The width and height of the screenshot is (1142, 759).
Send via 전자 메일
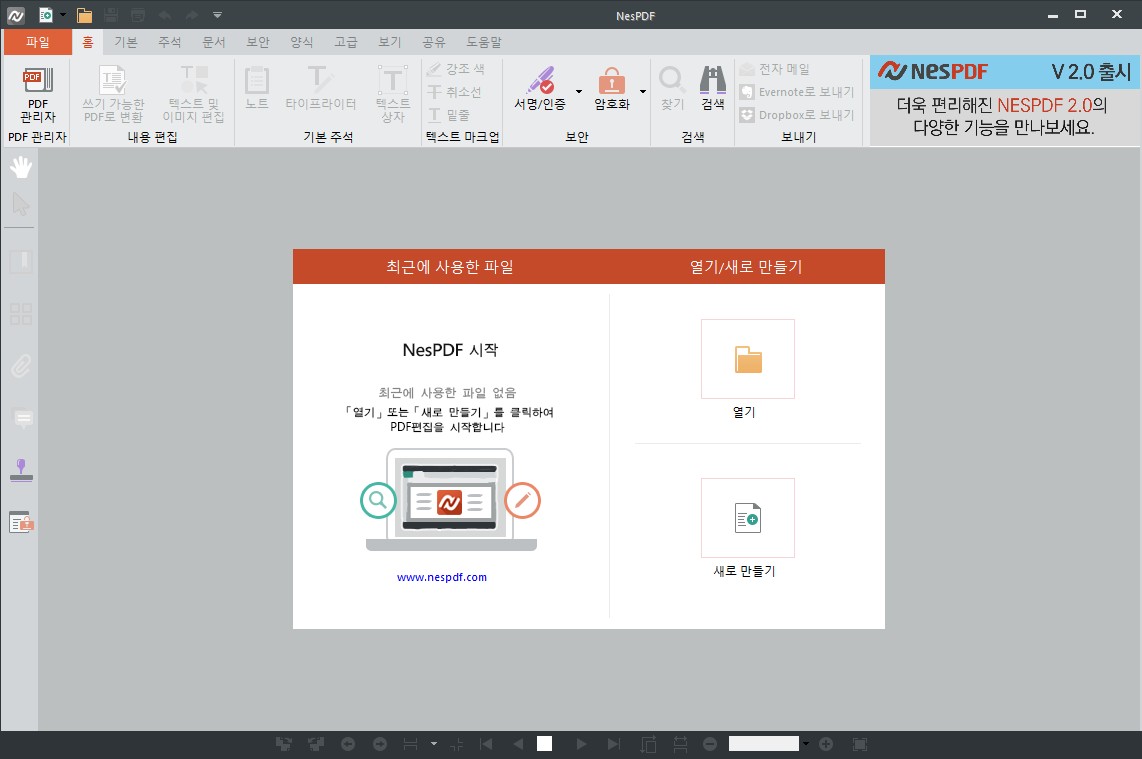pos(775,69)
